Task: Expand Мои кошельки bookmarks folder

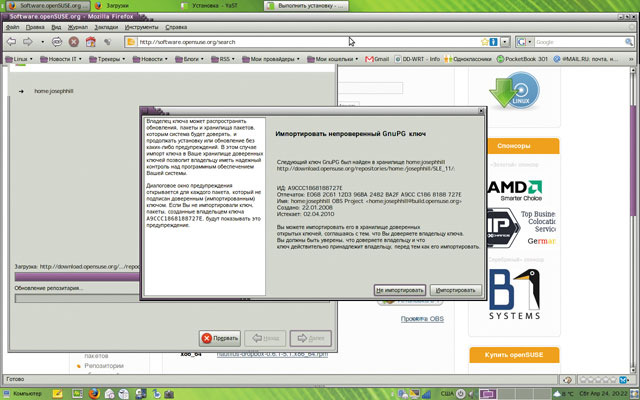Action: (332, 59)
